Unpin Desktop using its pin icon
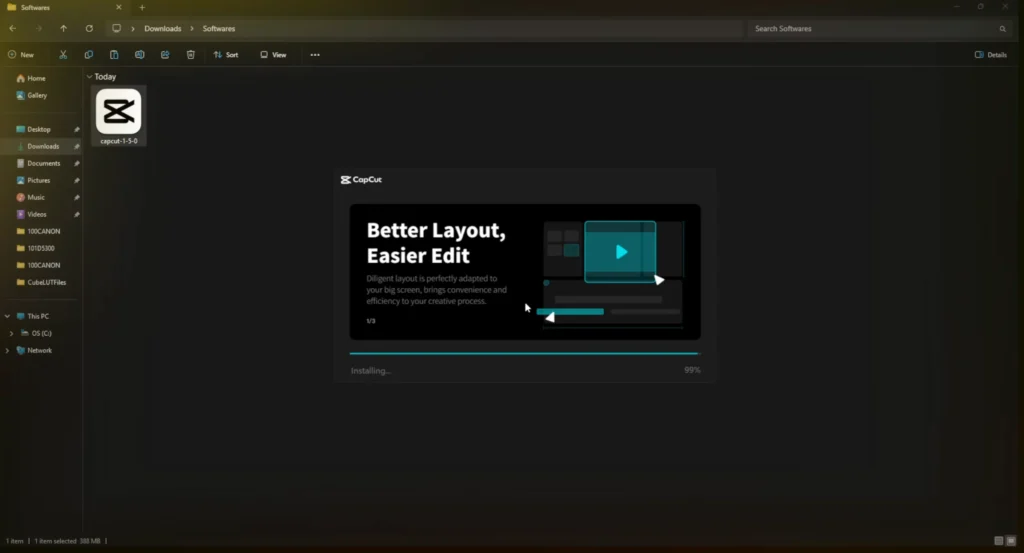The width and height of the screenshot is (1024, 553). click(76, 129)
